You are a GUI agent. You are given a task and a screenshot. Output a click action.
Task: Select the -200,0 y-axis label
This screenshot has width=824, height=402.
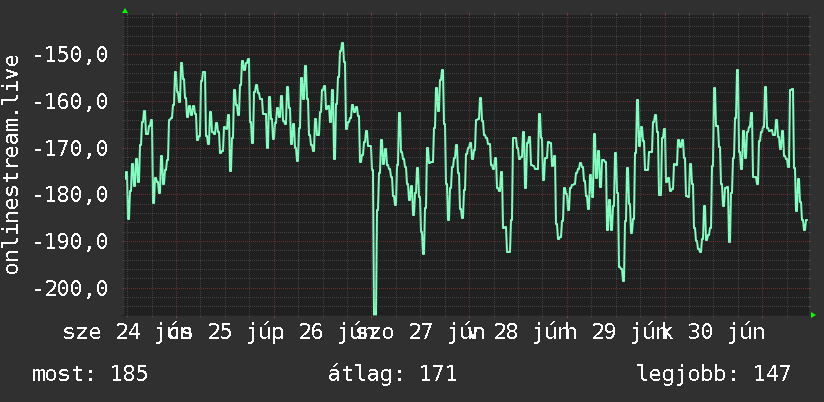point(70,288)
